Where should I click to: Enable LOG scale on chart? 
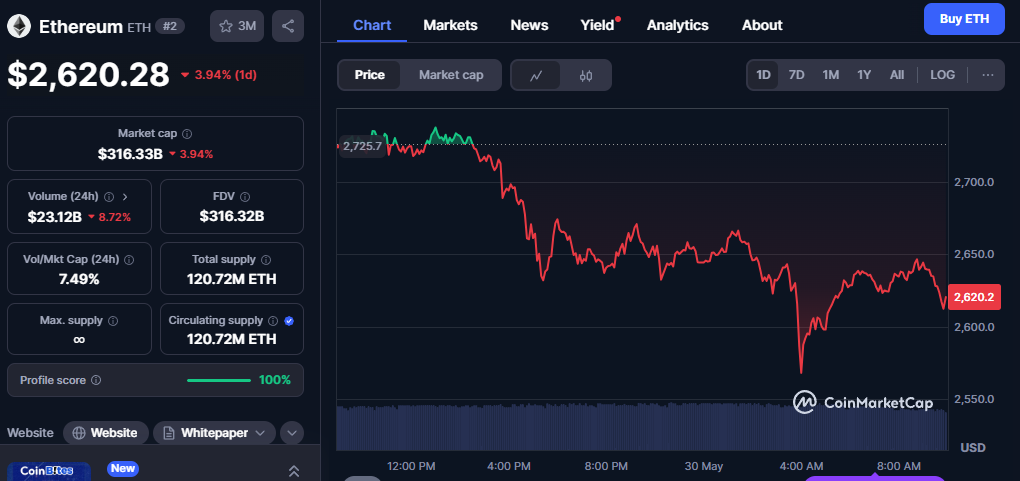click(943, 75)
